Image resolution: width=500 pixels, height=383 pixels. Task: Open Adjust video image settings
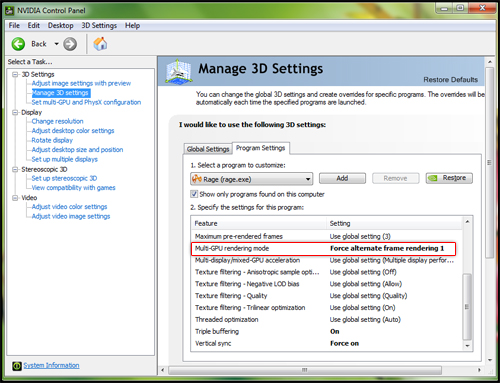(x=71, y=216)
